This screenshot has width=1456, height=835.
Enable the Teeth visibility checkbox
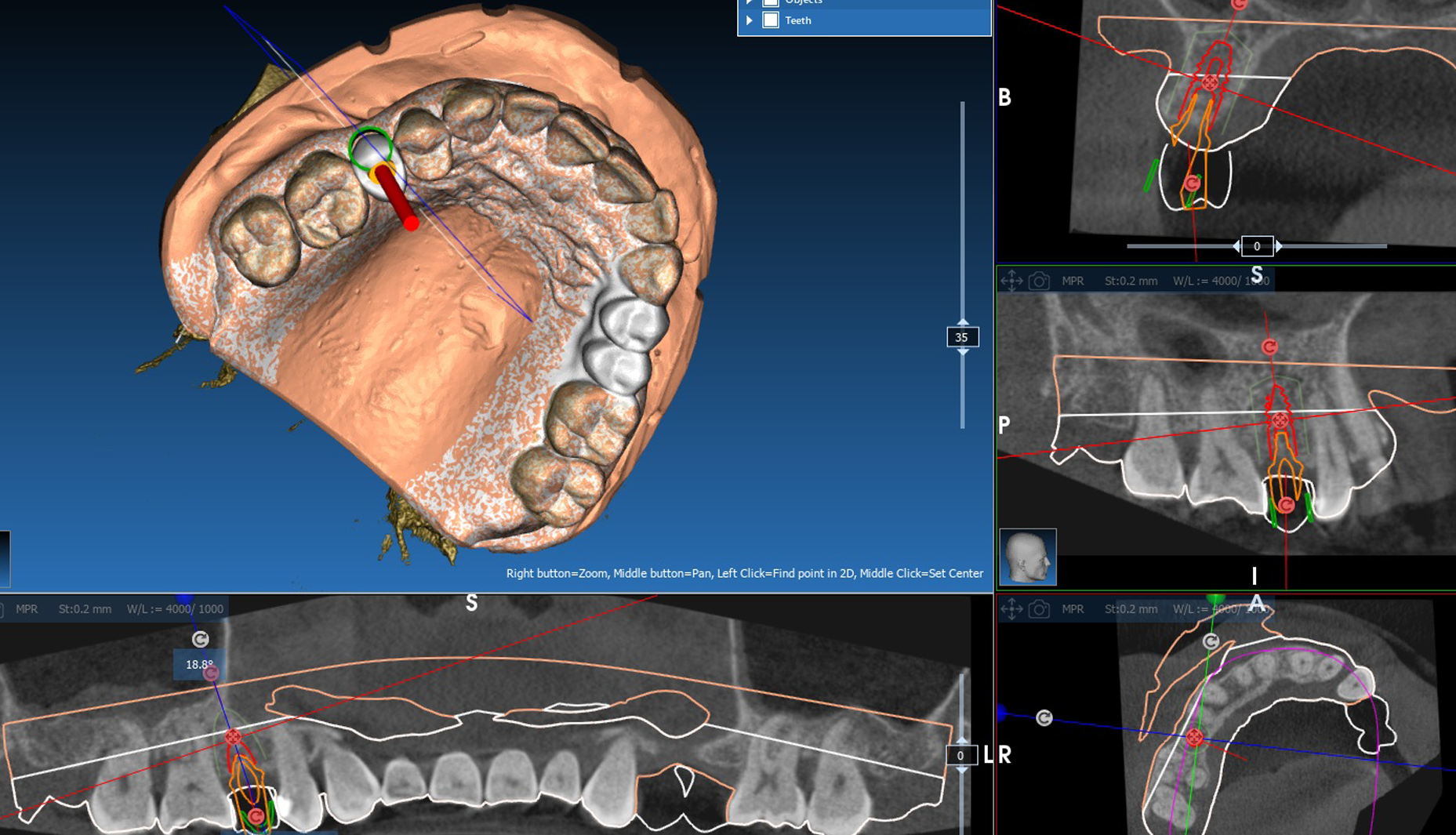coord(769,20)
